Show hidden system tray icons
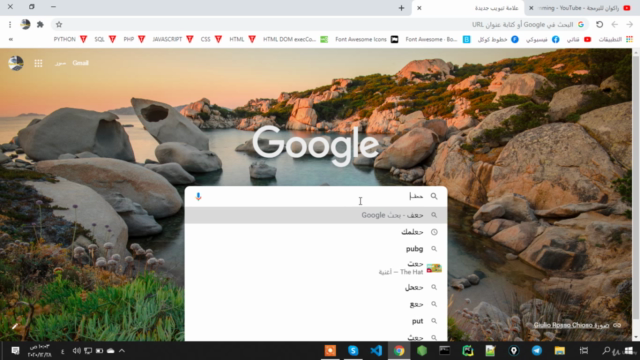The image size is (640, 360). coord(122,351)
